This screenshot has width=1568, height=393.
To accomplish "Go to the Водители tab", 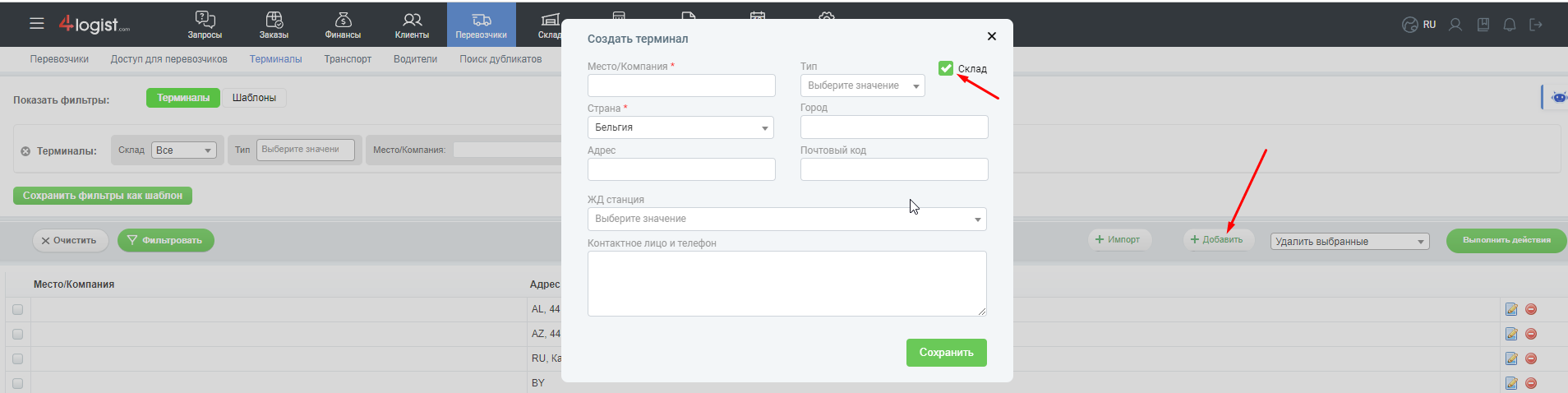I will [415, 59].
